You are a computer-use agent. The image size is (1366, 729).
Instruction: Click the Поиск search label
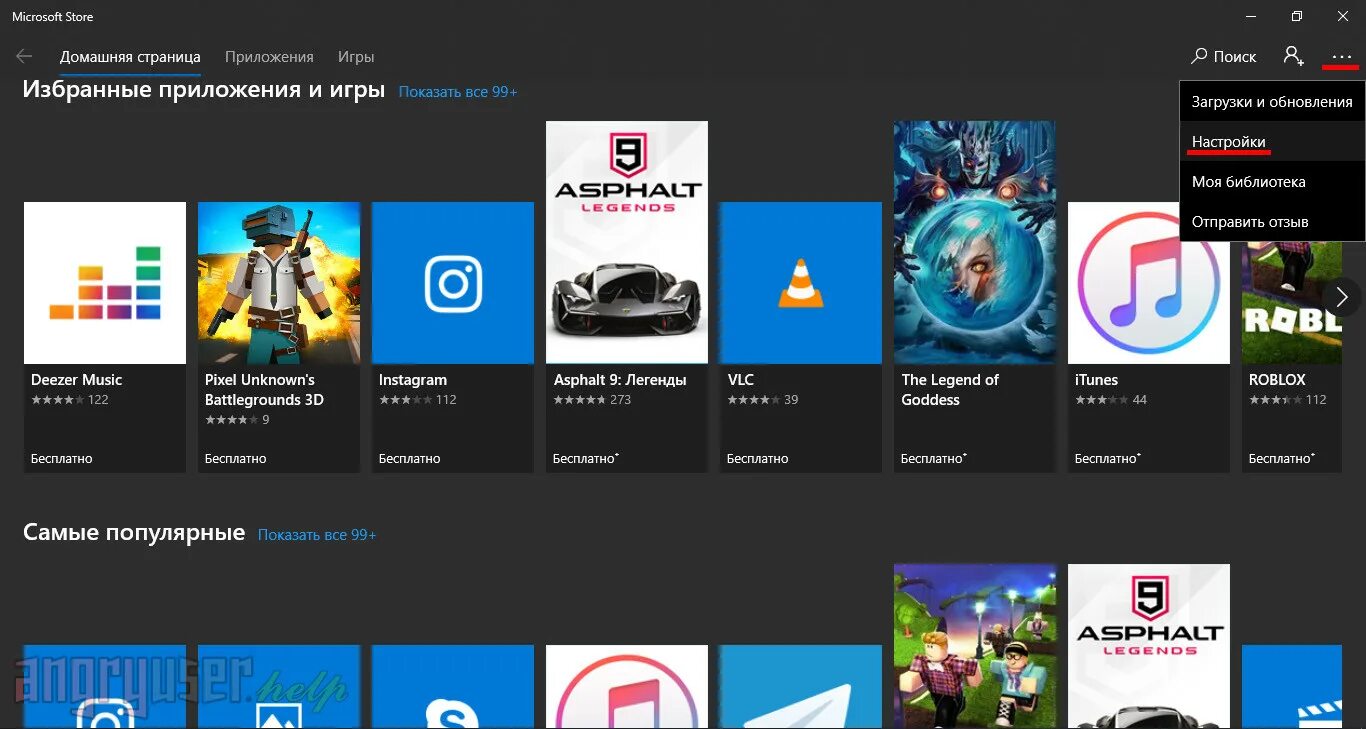(1235, 57)
